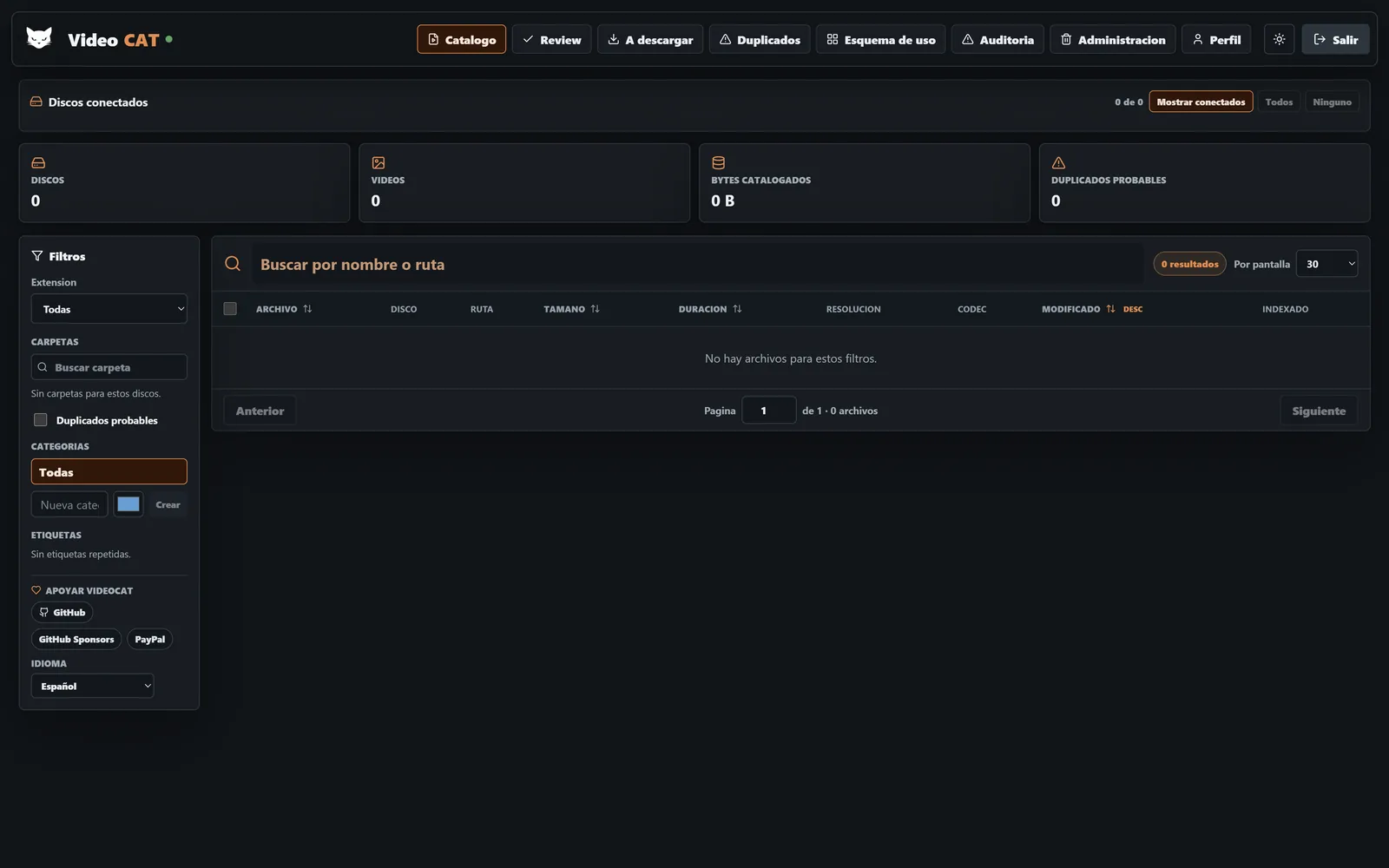1389x868 pixels.
Task: Click the Discos drive icon card
Action: pos(184,182)
